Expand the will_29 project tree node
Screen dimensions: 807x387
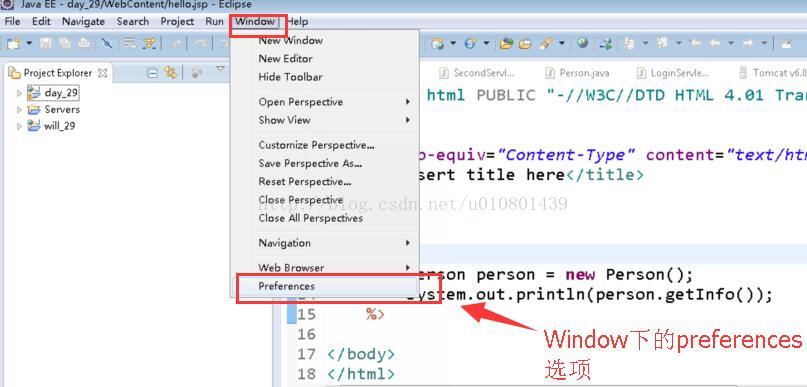tap(20, 126)
